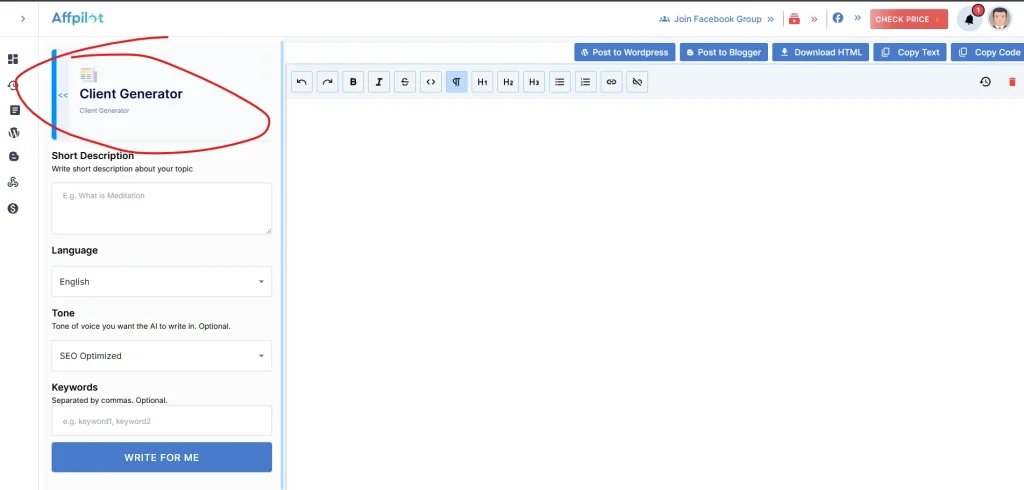Viewport: 1024px width, 490px height.
Task: Click Post to Blogger button
Action: [x=724, y=52]
